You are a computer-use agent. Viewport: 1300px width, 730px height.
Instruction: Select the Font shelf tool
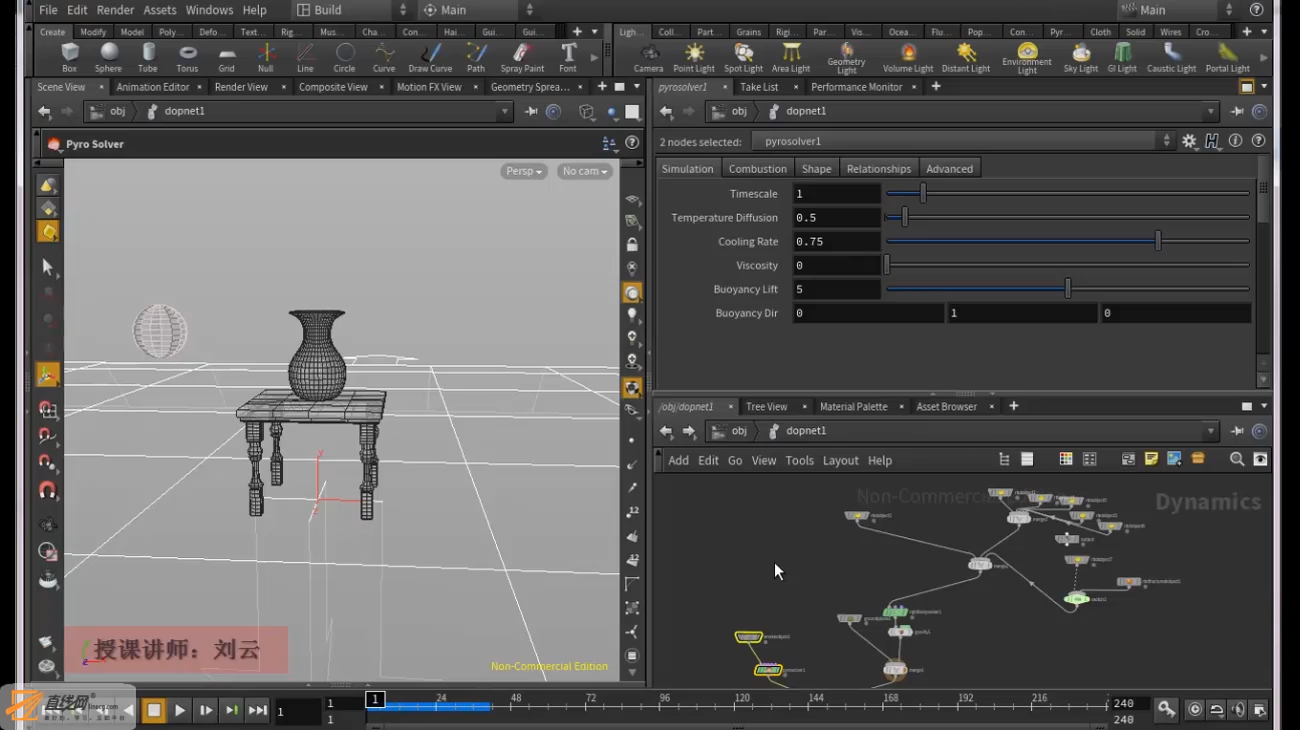click(x=568, y=57)
